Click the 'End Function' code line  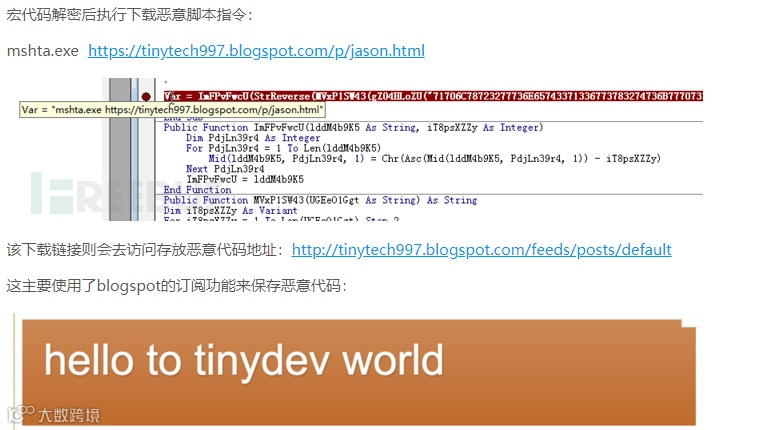[x=197, y=190]
